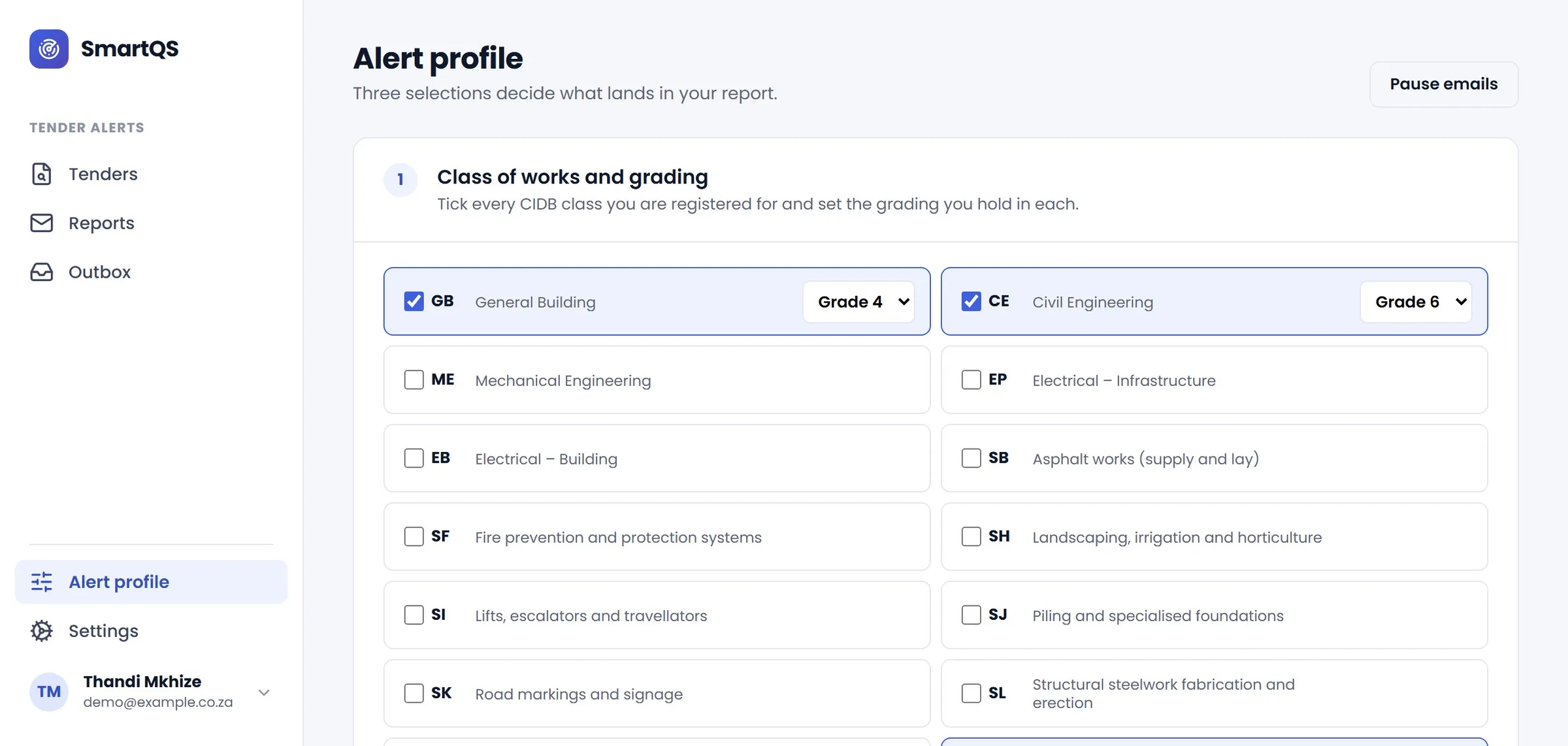Viewport: 1568px width, 746px height.
Task: Untick the CE Civil Engineering checkbox
Action: 971,301
